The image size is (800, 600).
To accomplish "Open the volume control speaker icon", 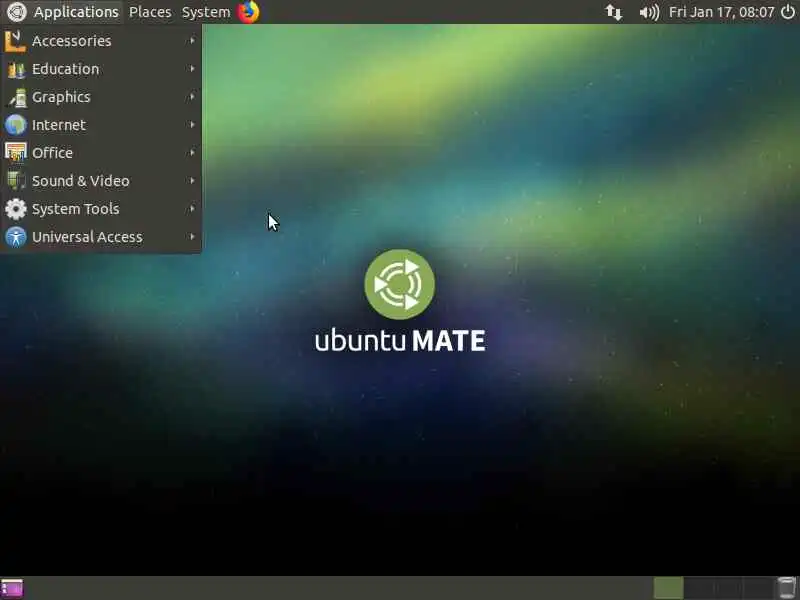I will point(649,12).
